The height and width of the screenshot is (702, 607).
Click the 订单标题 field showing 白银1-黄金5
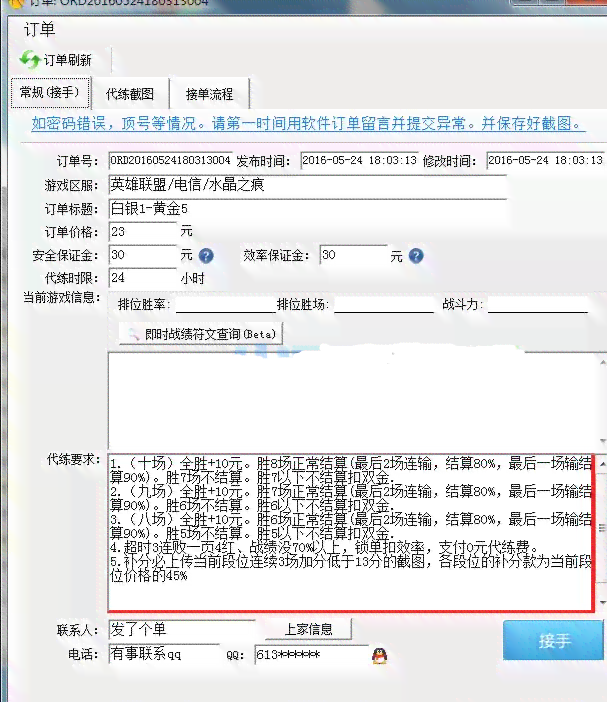pyautogui.click(x=308, y=209)
